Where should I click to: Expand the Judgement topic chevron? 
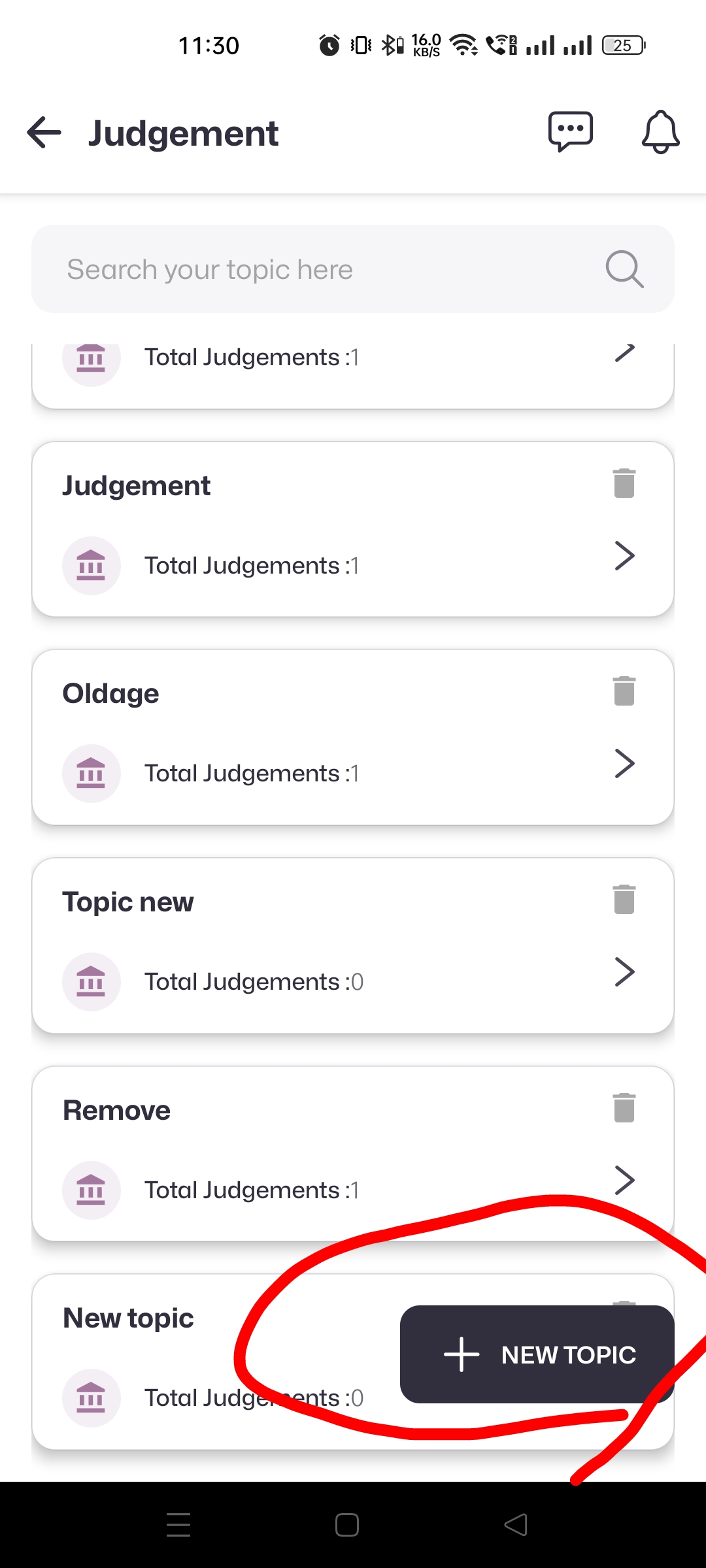click(x=624, y=557)
